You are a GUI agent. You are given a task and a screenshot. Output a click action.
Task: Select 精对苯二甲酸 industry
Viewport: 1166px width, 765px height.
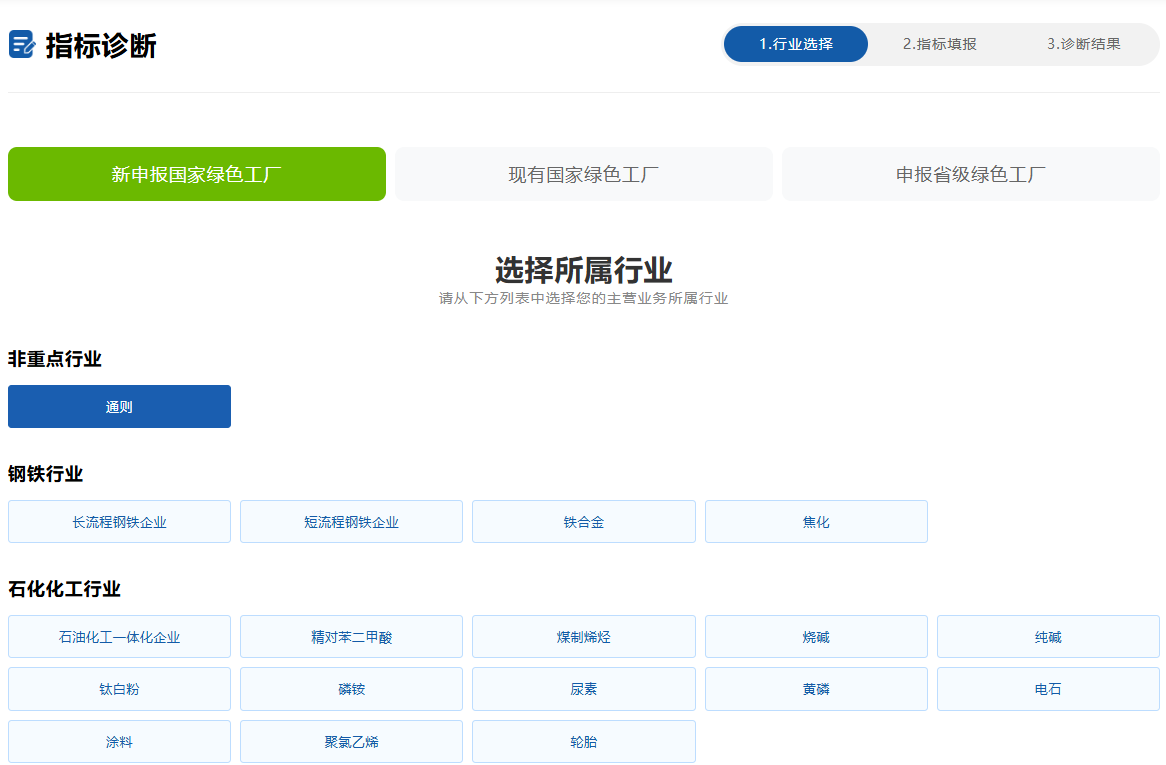pyautogui.click(x=351, y=637)
